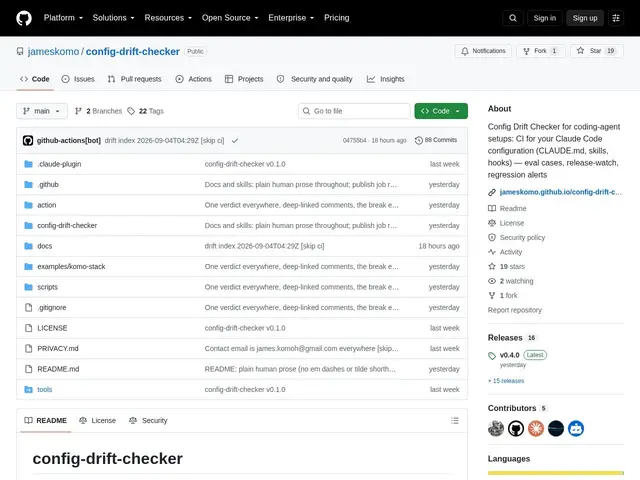Select the README tab

click(x=45, y=420)
